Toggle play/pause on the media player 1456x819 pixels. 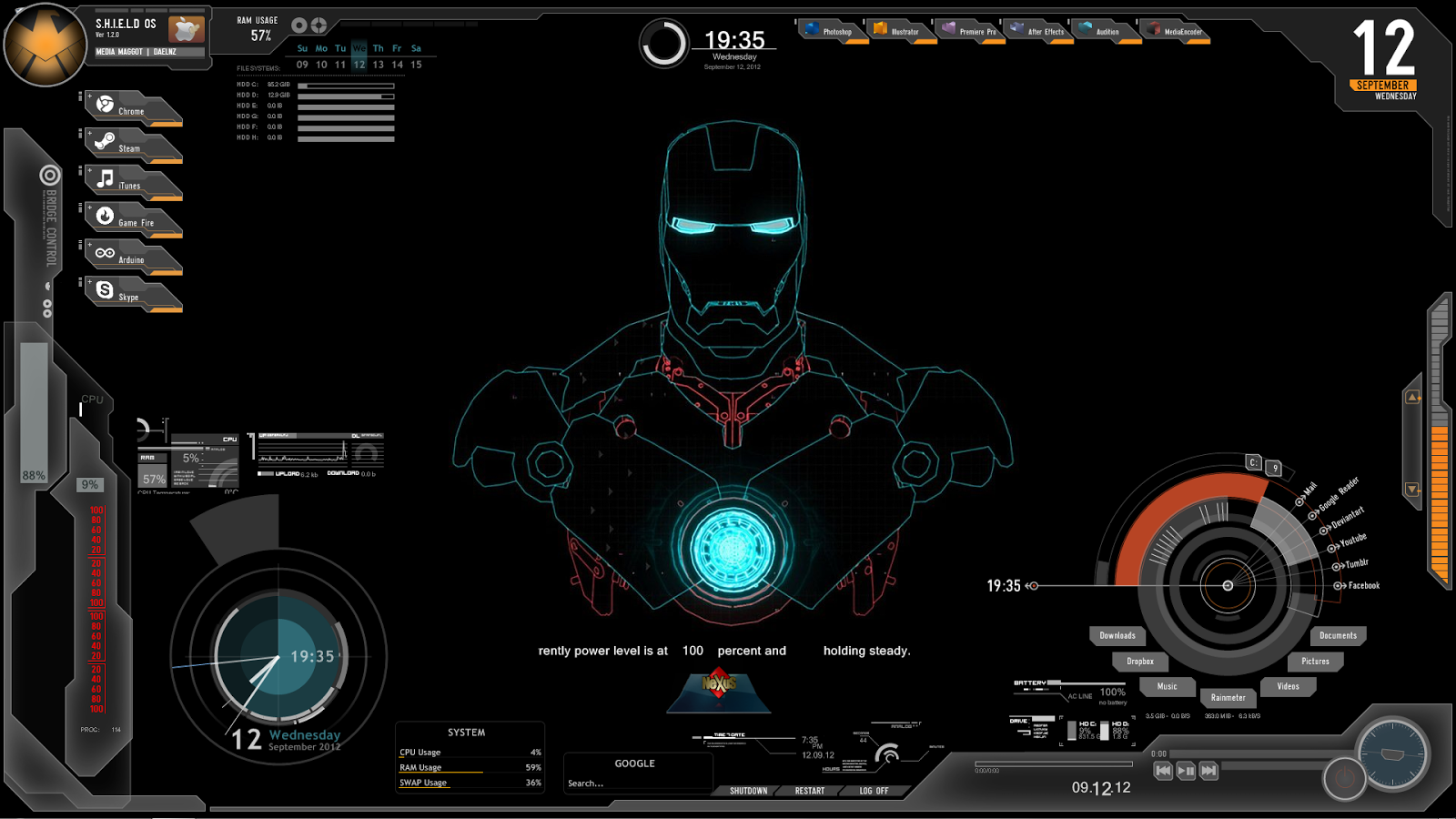[1186, 770]
